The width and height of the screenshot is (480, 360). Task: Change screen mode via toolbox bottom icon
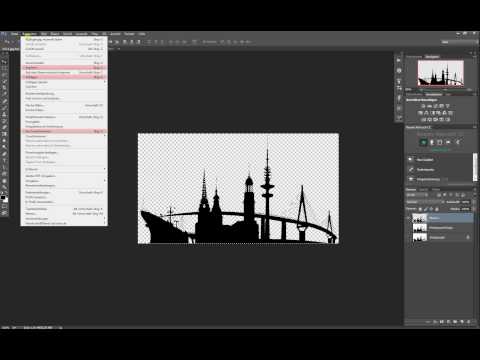coord(4,213)
